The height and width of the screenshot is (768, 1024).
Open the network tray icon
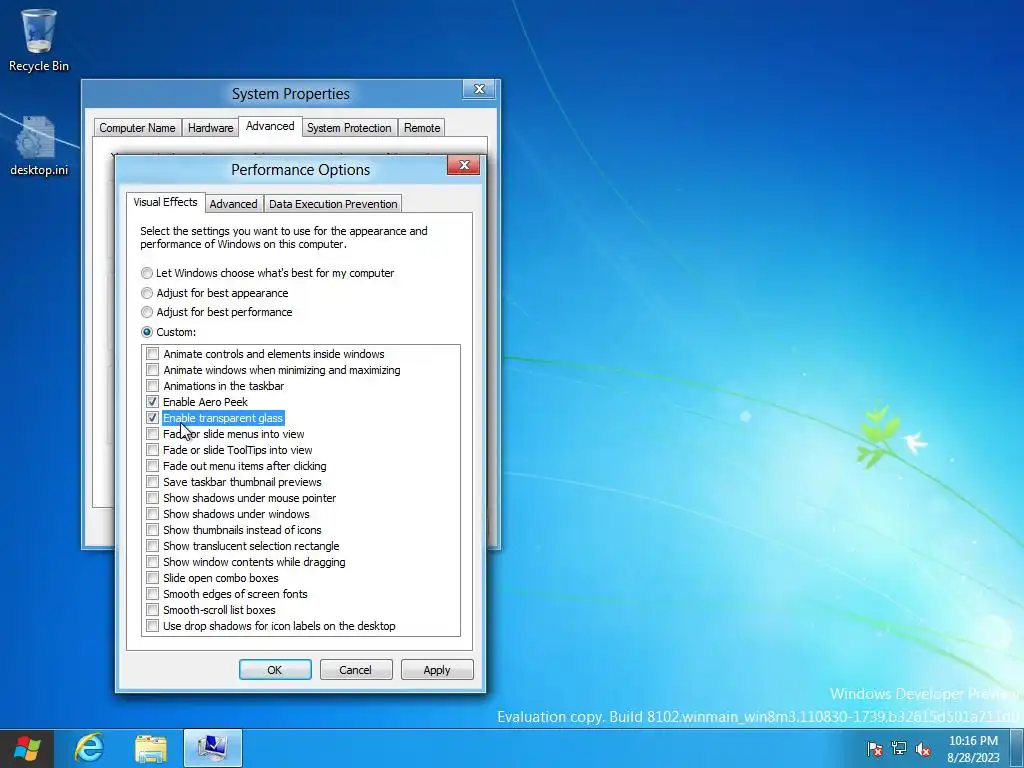(899, 749)
